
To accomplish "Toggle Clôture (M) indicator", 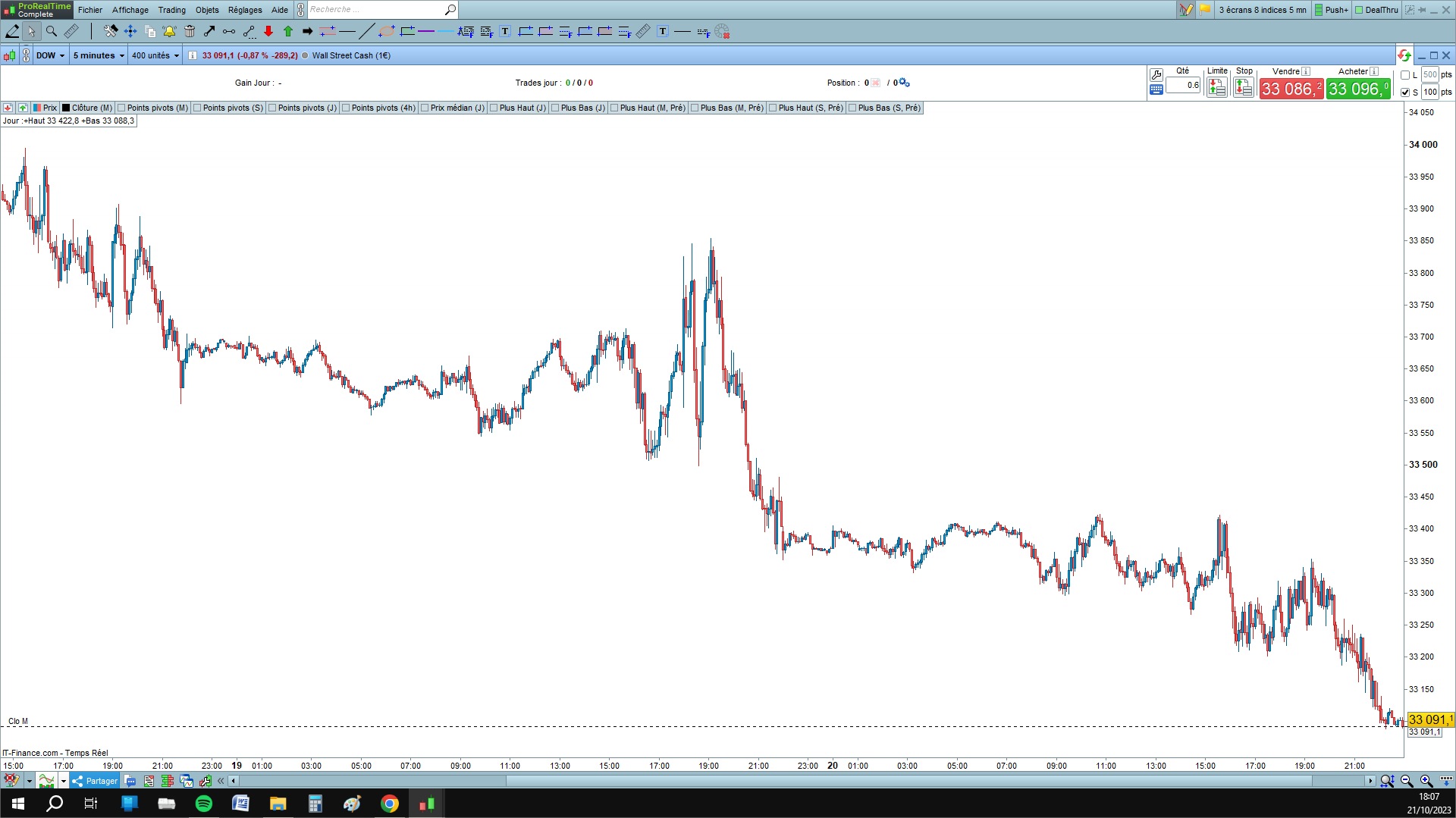I will click(87, 108).
